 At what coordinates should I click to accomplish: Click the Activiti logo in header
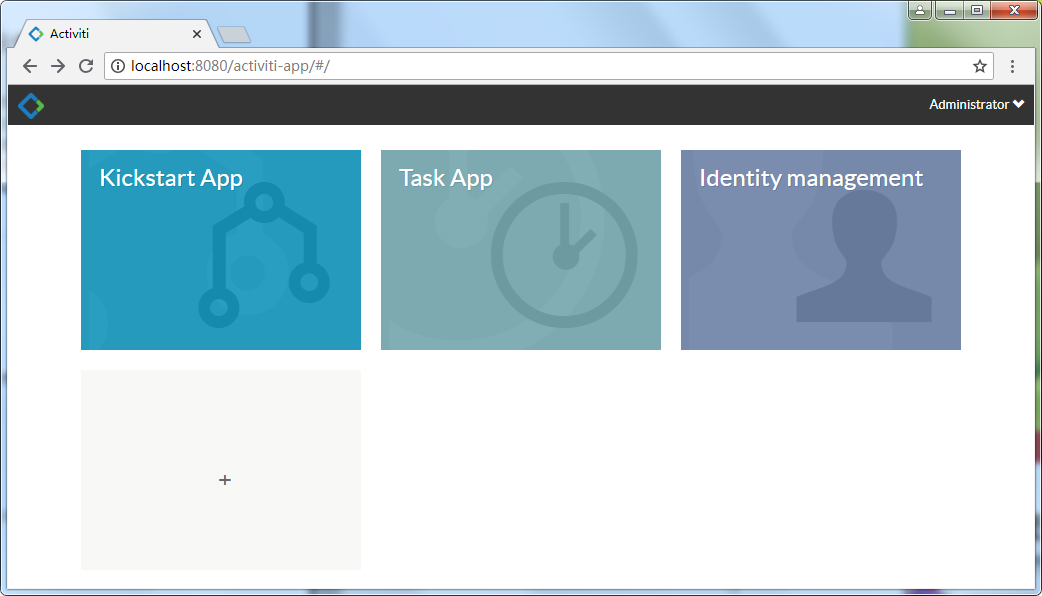(31, 106)
